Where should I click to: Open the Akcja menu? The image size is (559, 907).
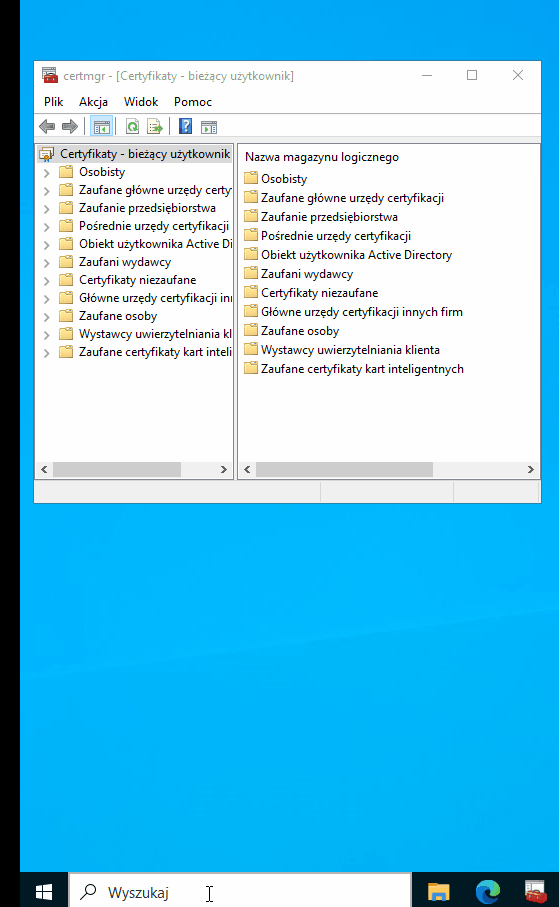tap(93, 102)
